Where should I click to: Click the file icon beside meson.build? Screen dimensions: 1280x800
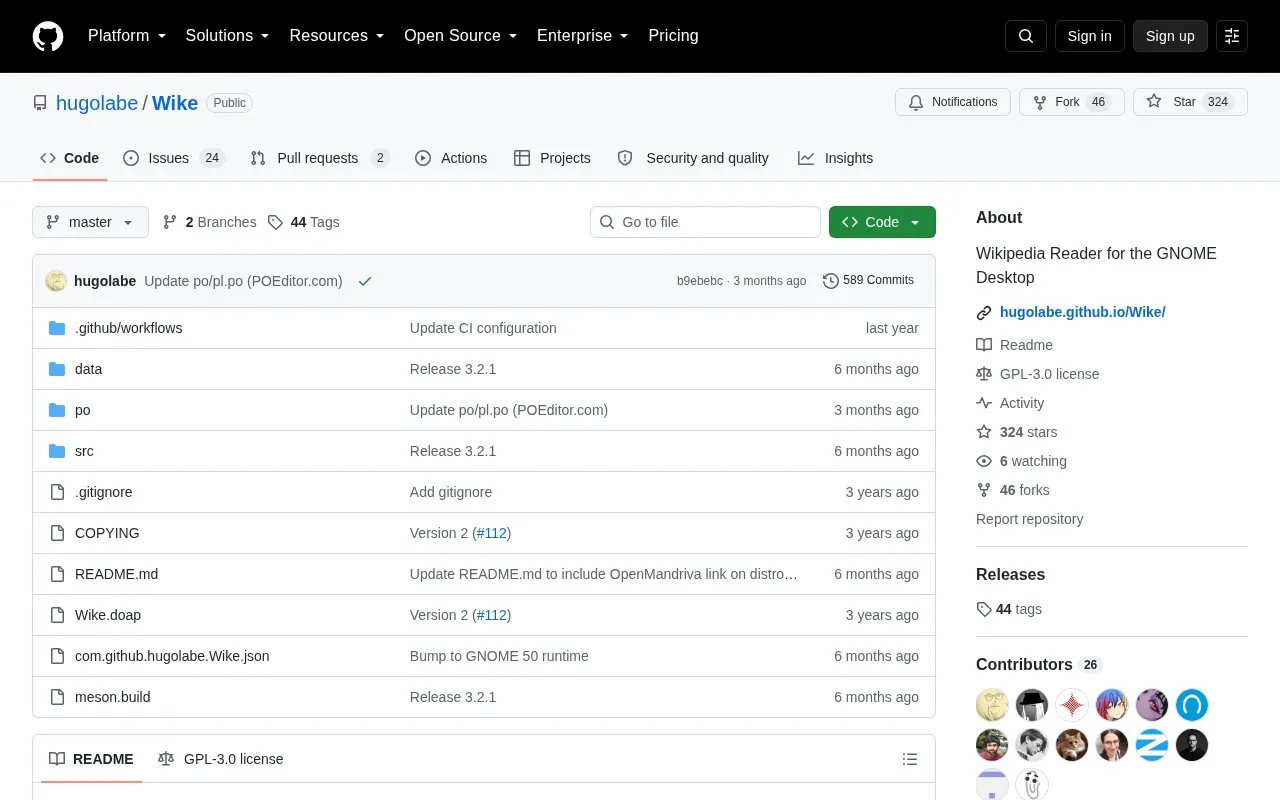click(x=57, y=697)
